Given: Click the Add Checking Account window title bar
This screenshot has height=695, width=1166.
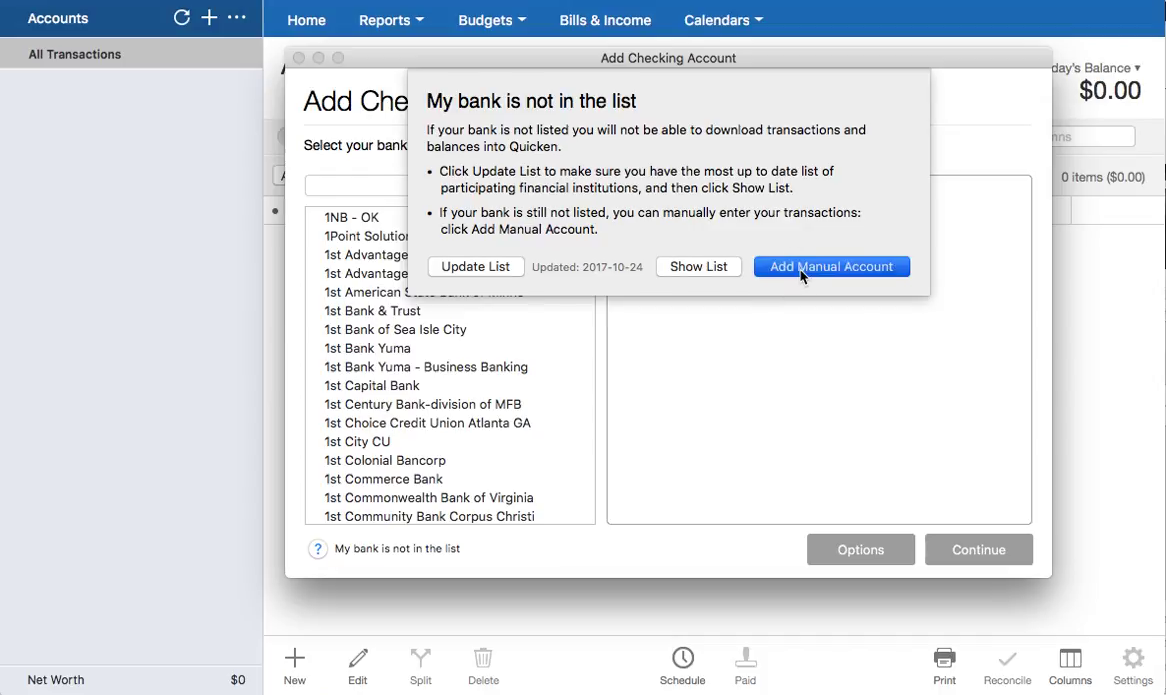Looking at the screenshot, I should pyautogui.click(x=668, y=58).
